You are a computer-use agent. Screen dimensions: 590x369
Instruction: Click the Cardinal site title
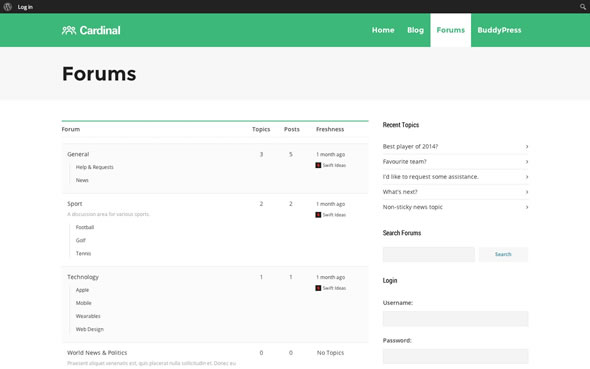pyautogui.click(x=100, y=30)
